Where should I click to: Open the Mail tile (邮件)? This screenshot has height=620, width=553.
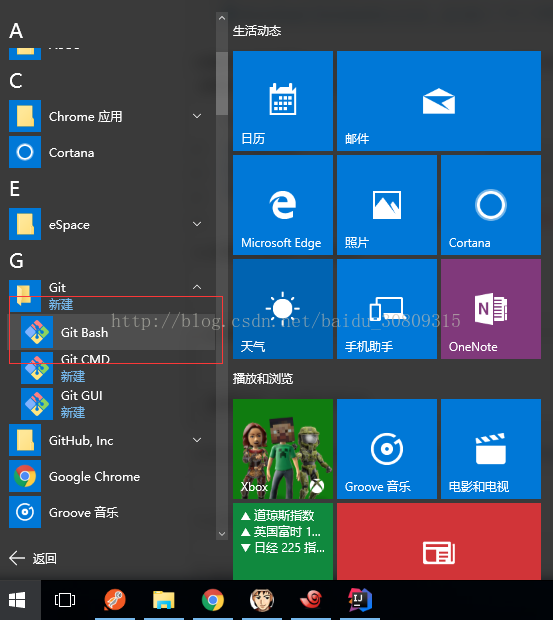point(439,101)
